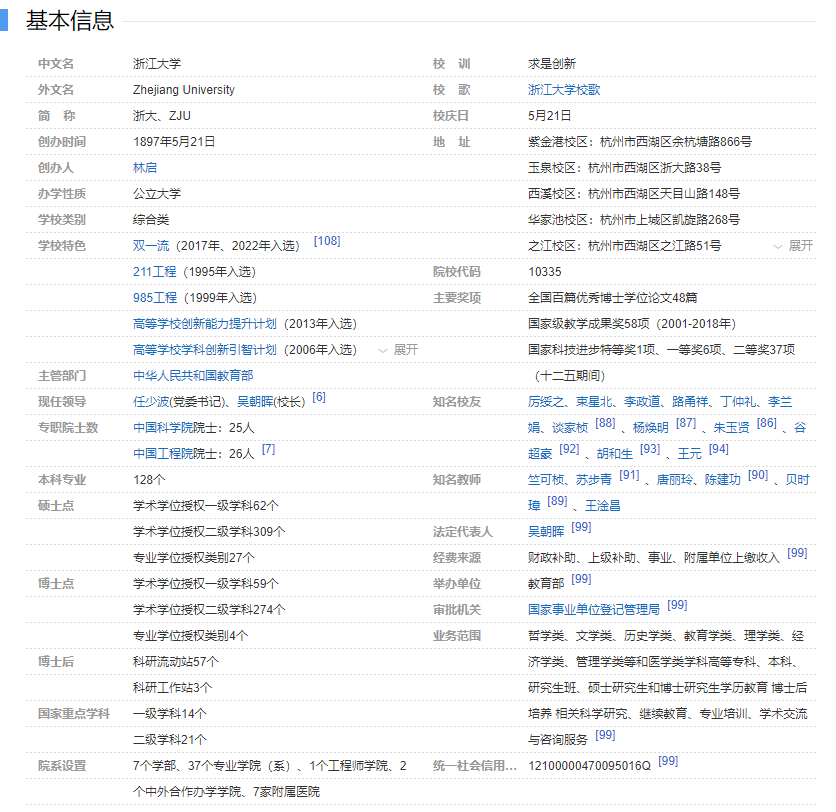The width and height of the screenshot is (836, 812).
Task: Expand the school features 展开 toggle
Action: pos(397,350)
